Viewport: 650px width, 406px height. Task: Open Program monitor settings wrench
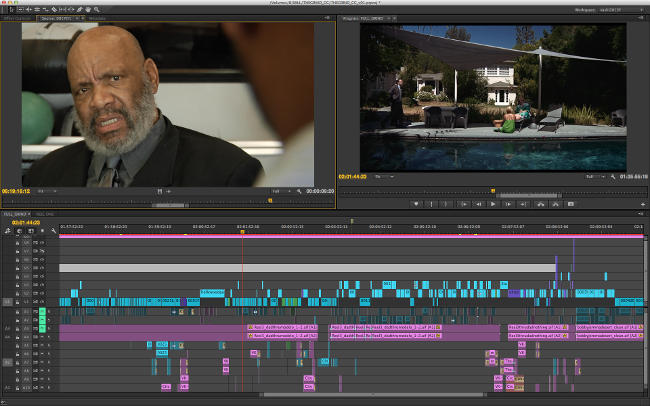click(x=613, y=177)
